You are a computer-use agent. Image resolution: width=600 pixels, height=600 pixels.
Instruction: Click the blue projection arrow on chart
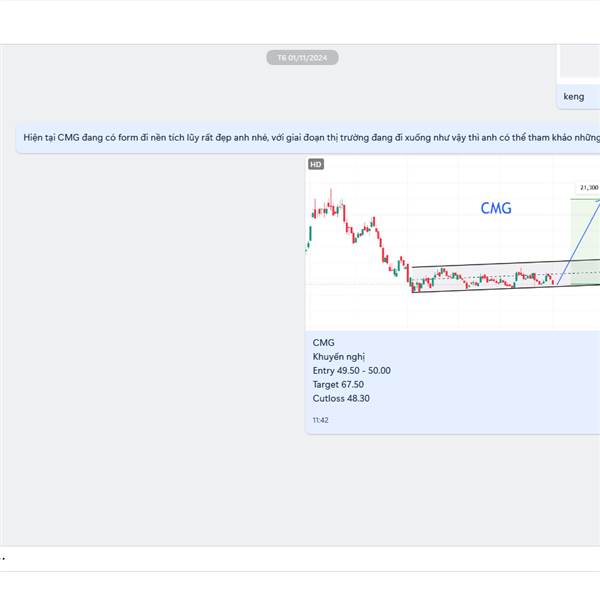tap(579, 242)
